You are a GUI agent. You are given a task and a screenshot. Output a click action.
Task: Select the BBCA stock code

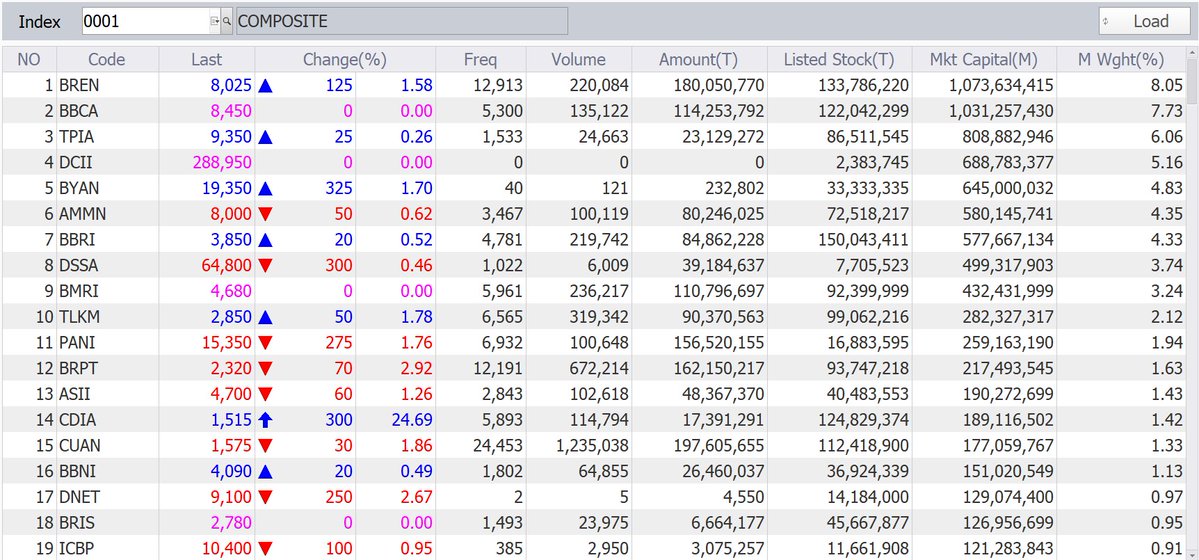pos(79,111)
